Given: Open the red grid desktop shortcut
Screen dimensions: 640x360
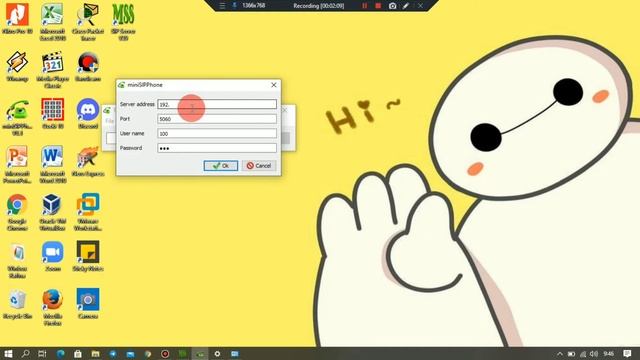Looking at the screenshot, I should [x=53, y=113].
